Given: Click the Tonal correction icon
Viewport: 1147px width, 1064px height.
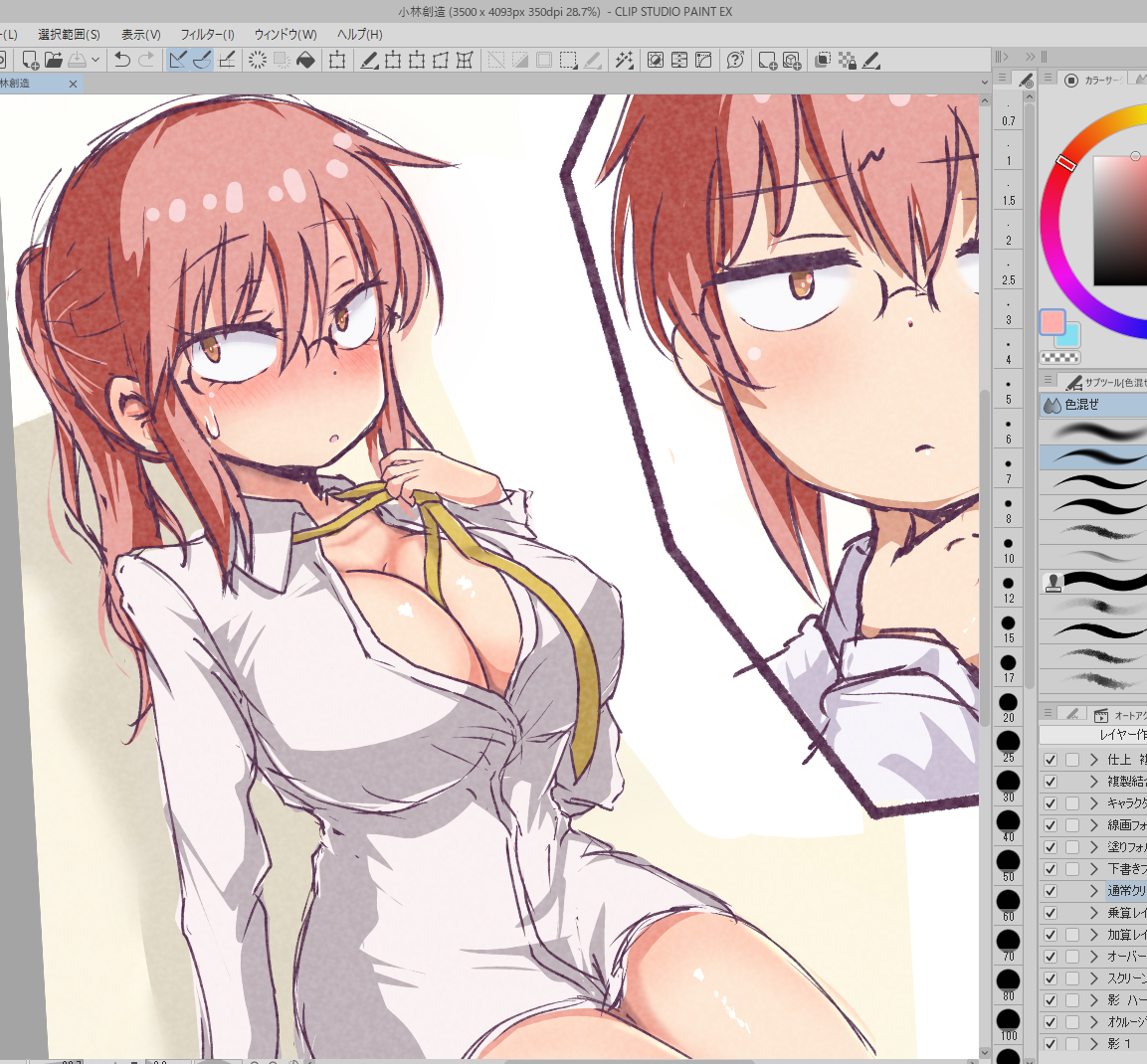Looking at the screenshot, I should click(656, 60).
